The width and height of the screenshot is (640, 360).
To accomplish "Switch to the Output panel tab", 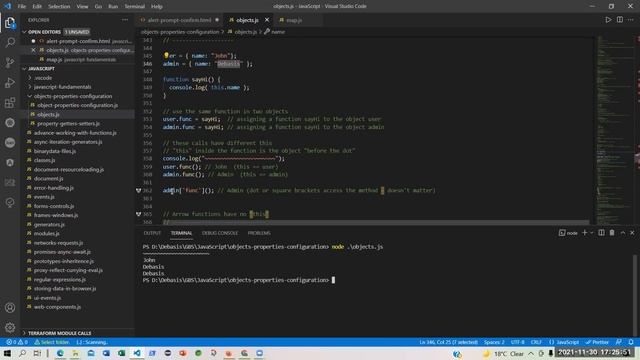I will (x=152, y=233).
